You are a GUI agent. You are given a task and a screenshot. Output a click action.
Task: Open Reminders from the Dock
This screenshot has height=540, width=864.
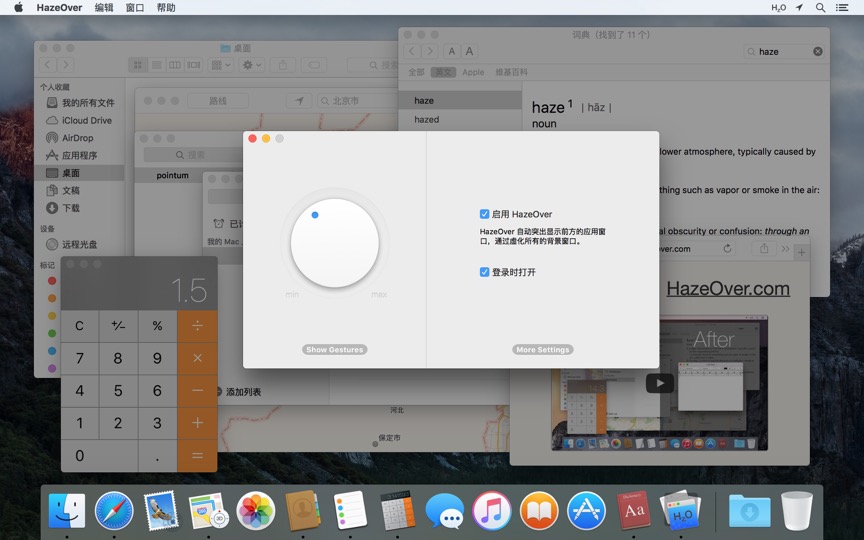coord(350,510)
